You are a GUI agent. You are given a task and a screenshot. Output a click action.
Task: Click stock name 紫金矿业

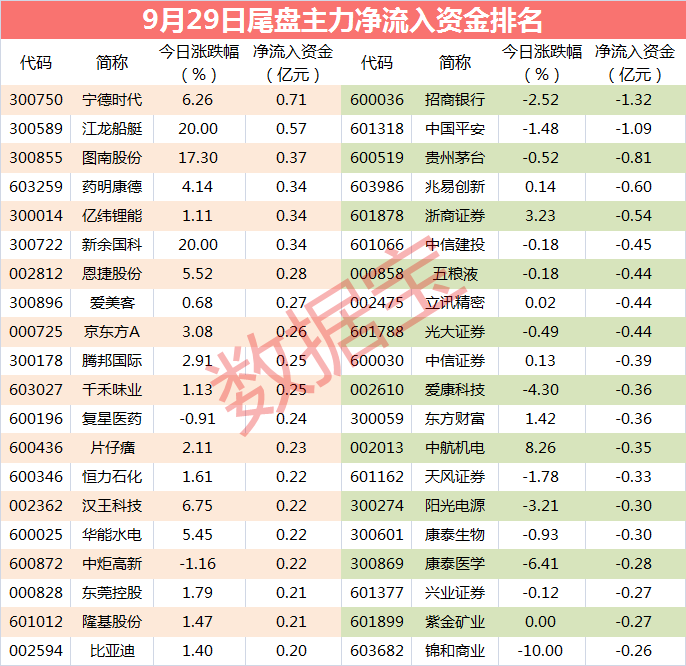(x=455, y=621)
